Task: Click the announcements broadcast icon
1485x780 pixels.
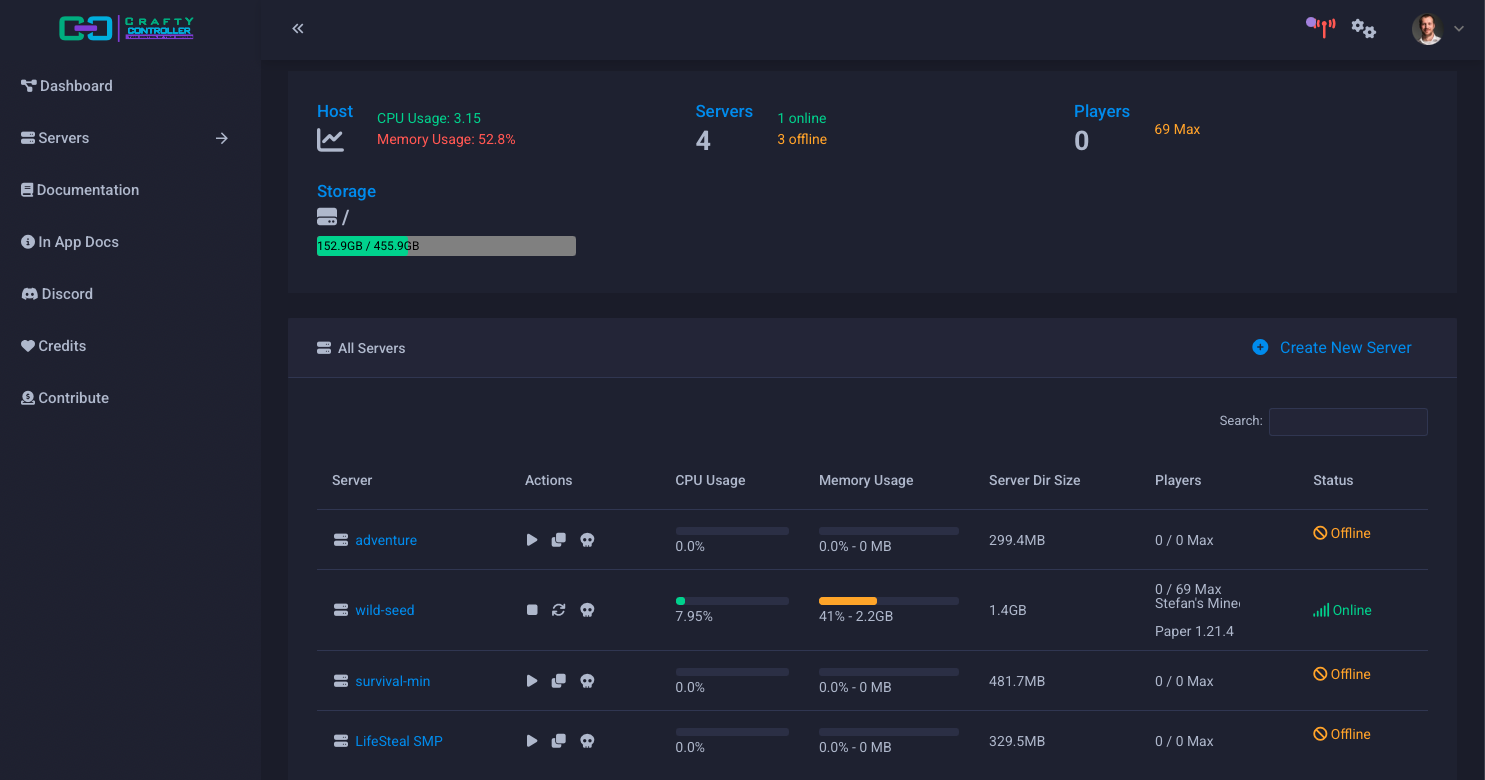Action: 1321,27
